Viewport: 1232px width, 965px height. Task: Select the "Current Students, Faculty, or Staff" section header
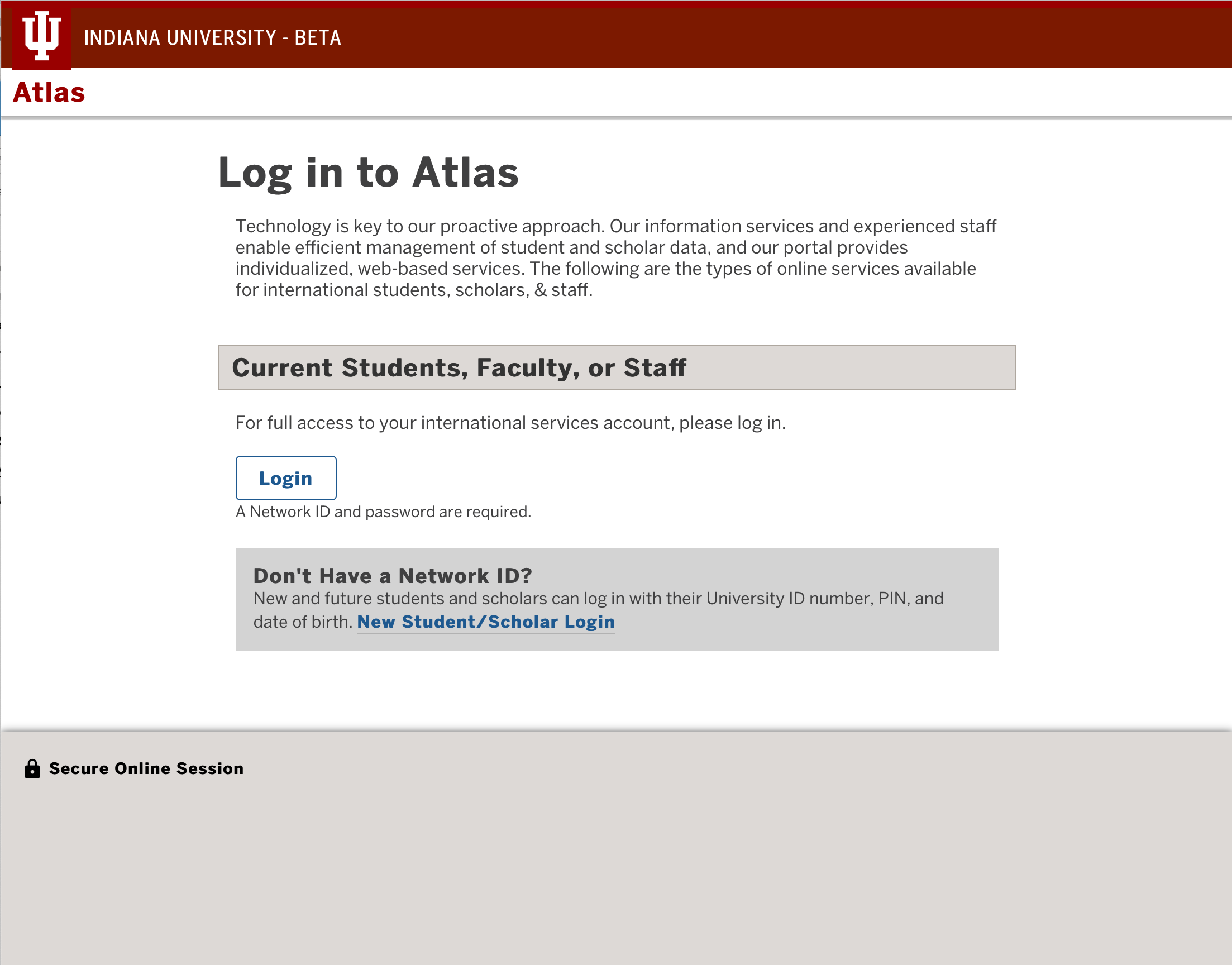pos(617,368)
